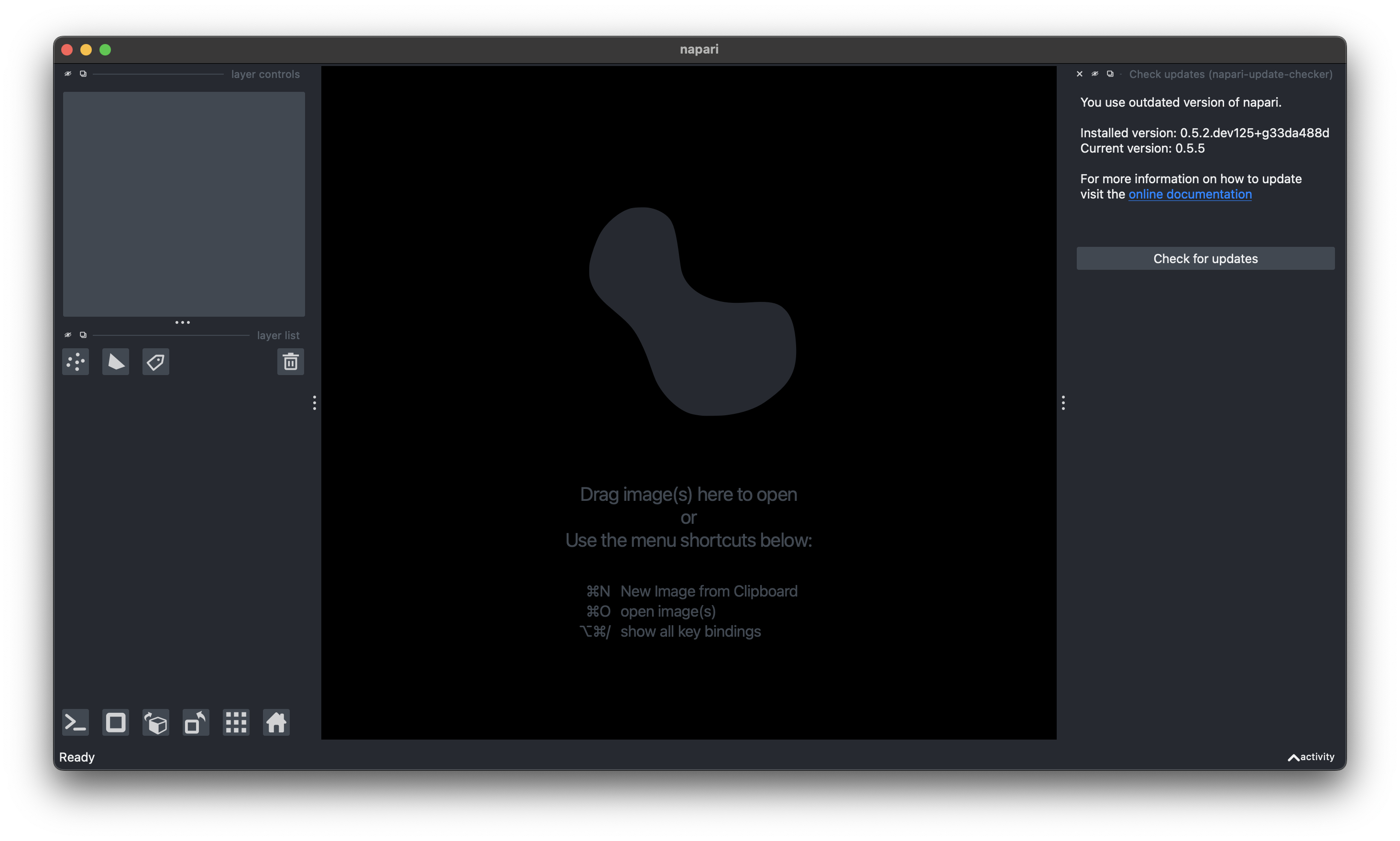
Task: Select the Shapes tool in layer list
Action: tap(116, 362)
